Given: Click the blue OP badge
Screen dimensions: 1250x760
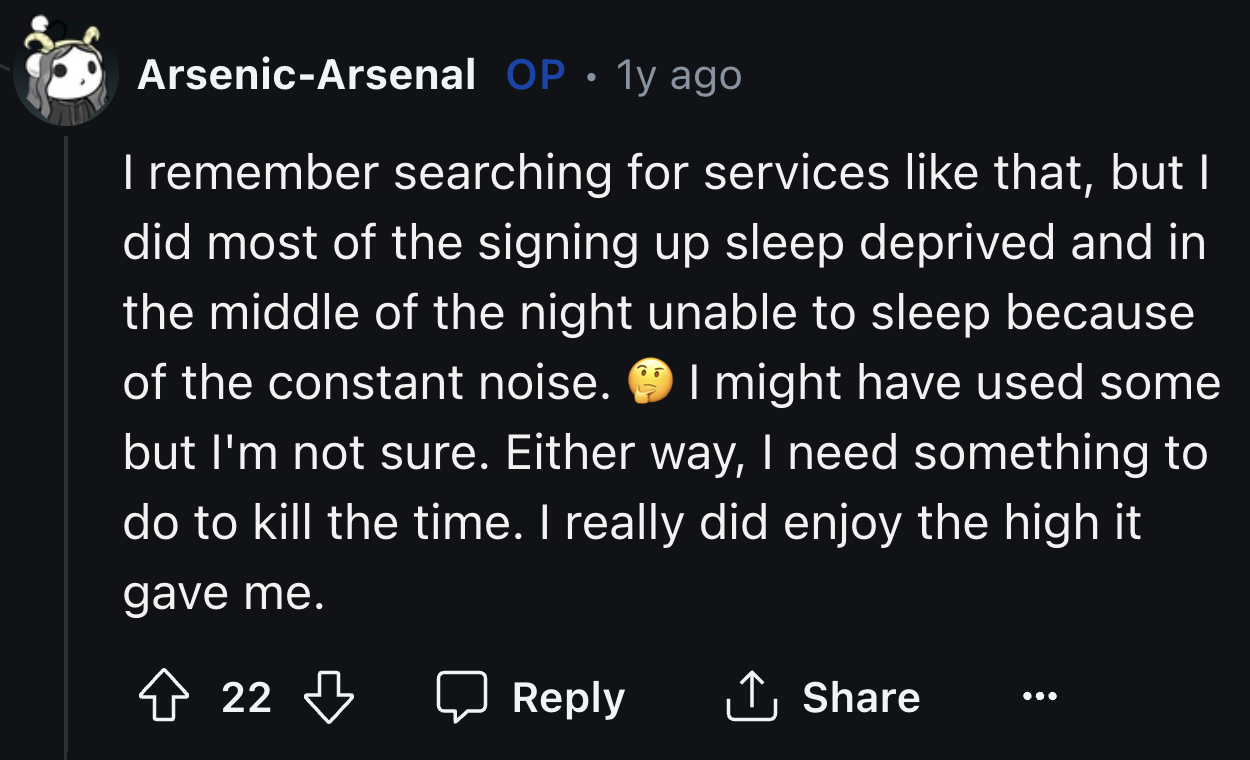Looking at the screenshot, I should pos(535,75).
